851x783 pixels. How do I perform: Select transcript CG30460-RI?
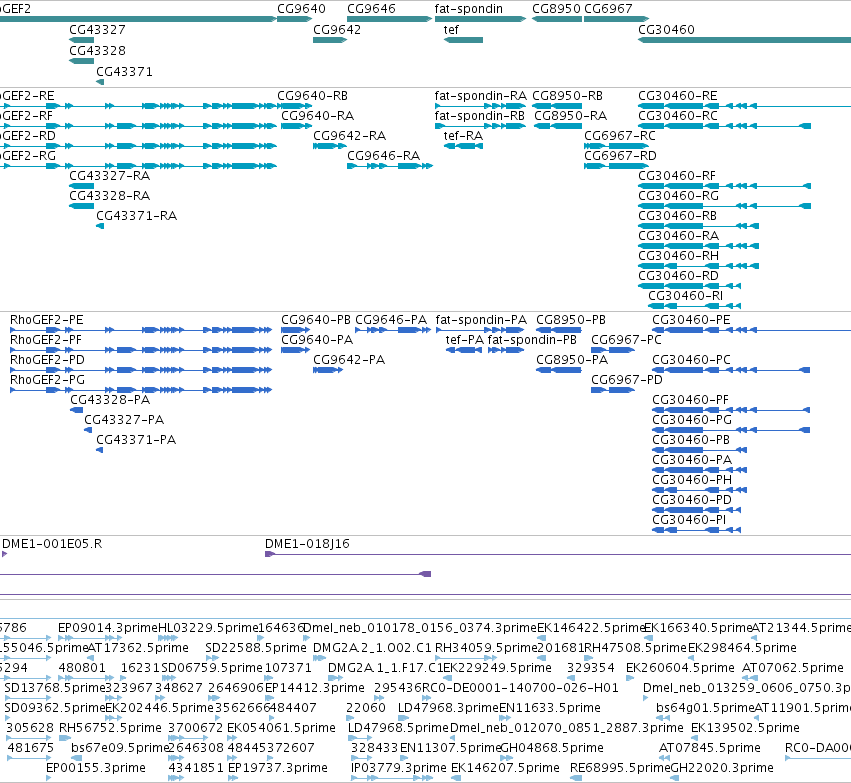pyautogui.click(x=685, y=296)
